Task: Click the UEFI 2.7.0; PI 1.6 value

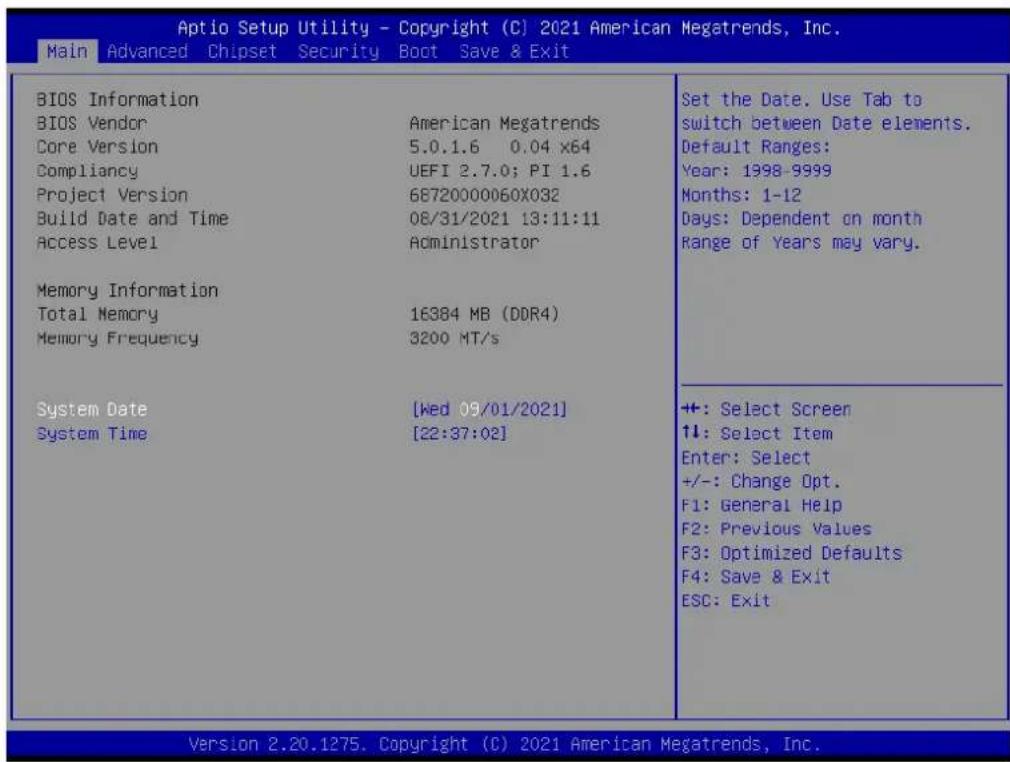Action: (500, 171)
